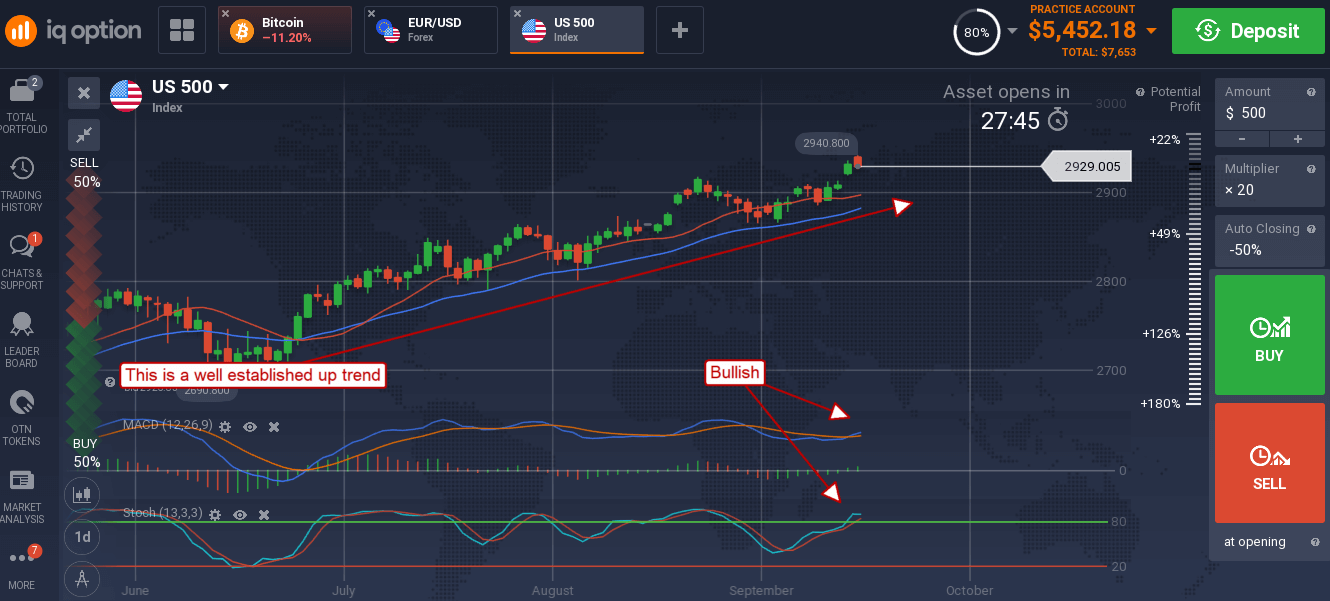Image resolution: width=1330 pixels, height=601 pixels.
Task: Close the EUR/USD tab
Action: (x=372, y=13)
